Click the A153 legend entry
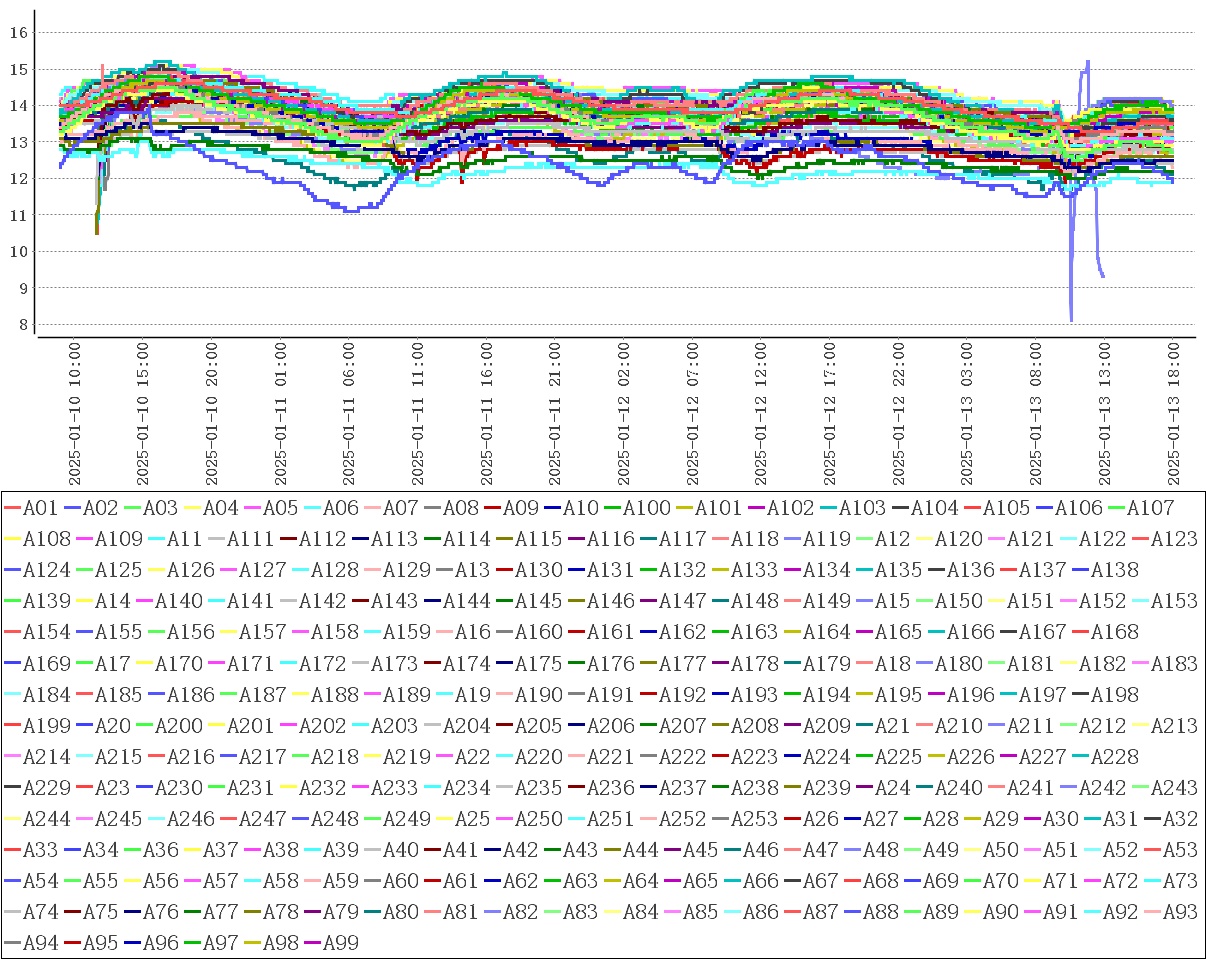 (1174, 601)
